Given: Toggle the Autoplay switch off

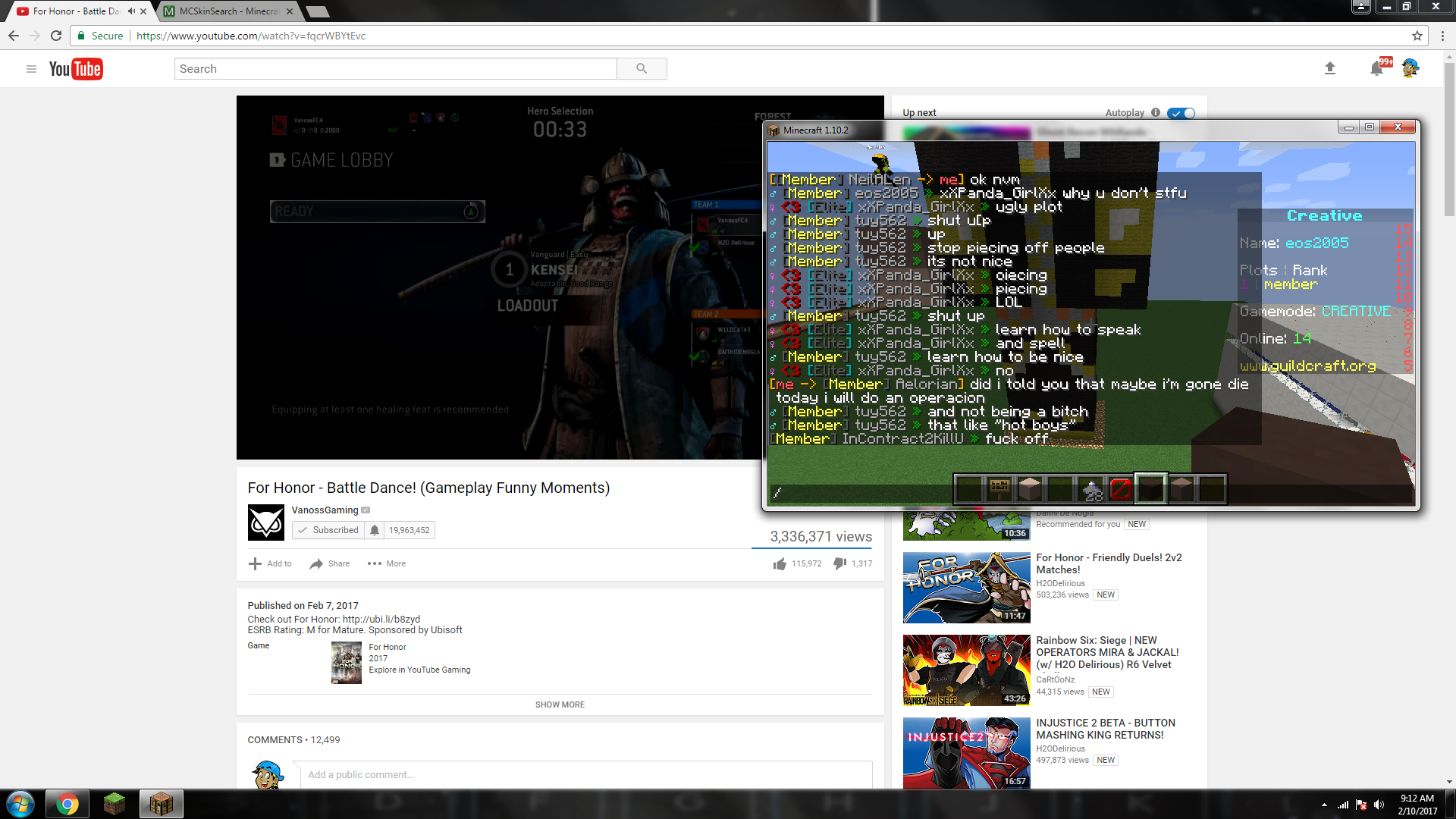Looking at the screenshot, I should (x=1181, y=113).
